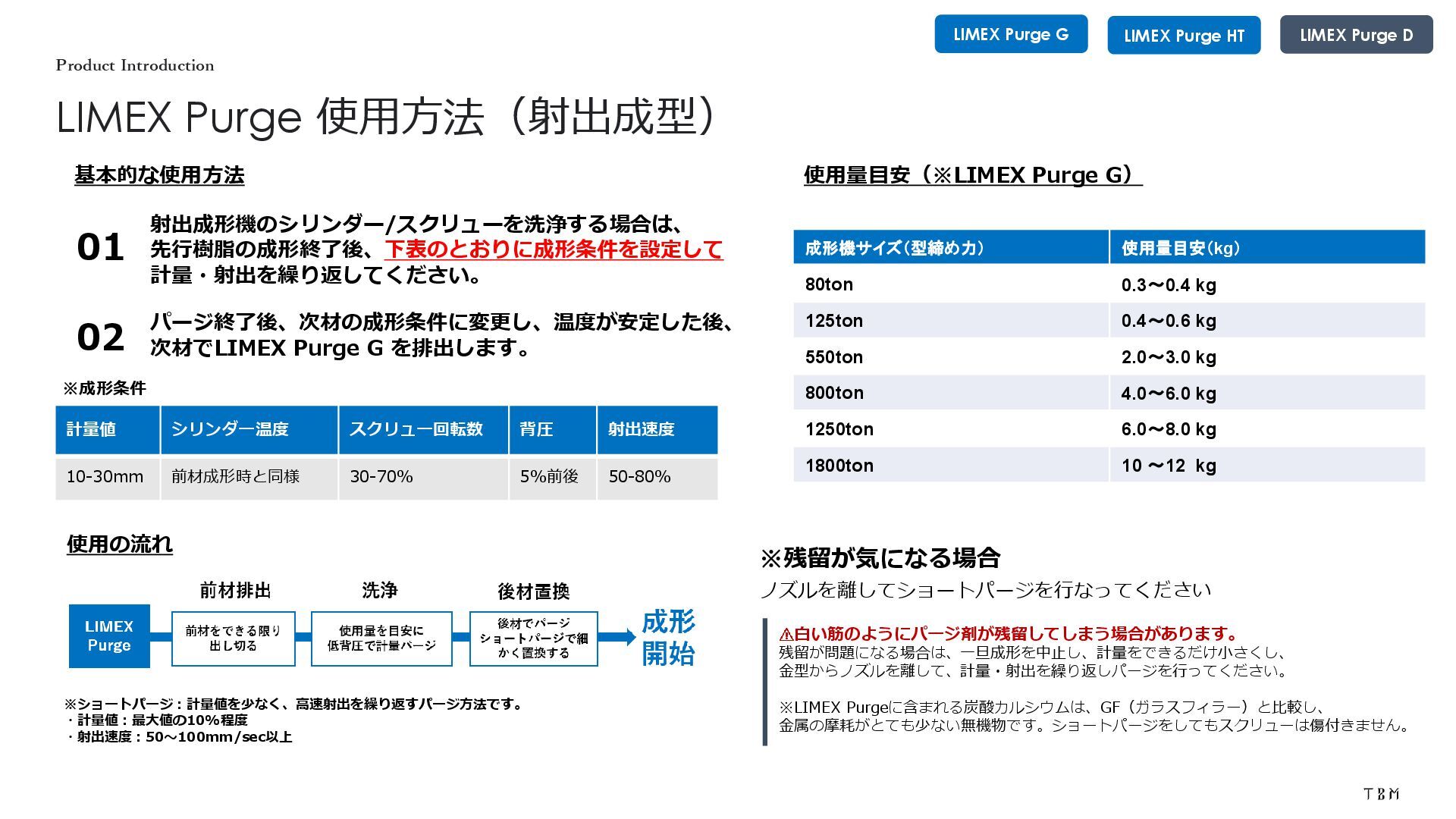
Task: Click the 後材置換 stage label
Action: click(x=533, y=591)
